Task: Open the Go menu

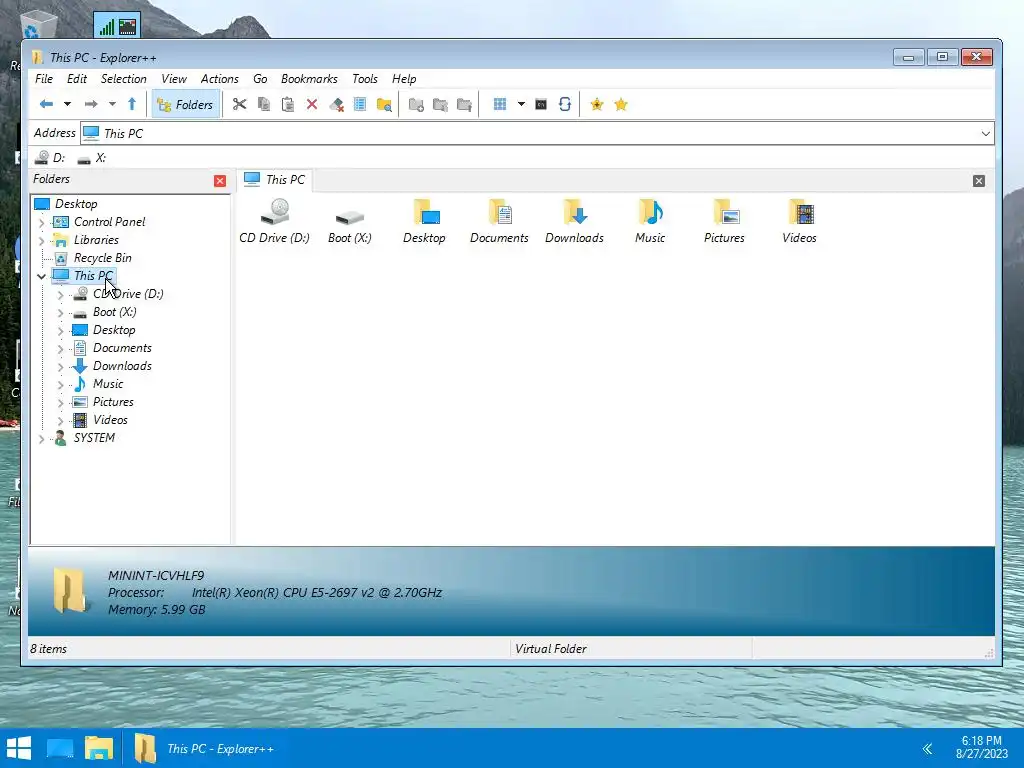Action: tap(260, 78)
